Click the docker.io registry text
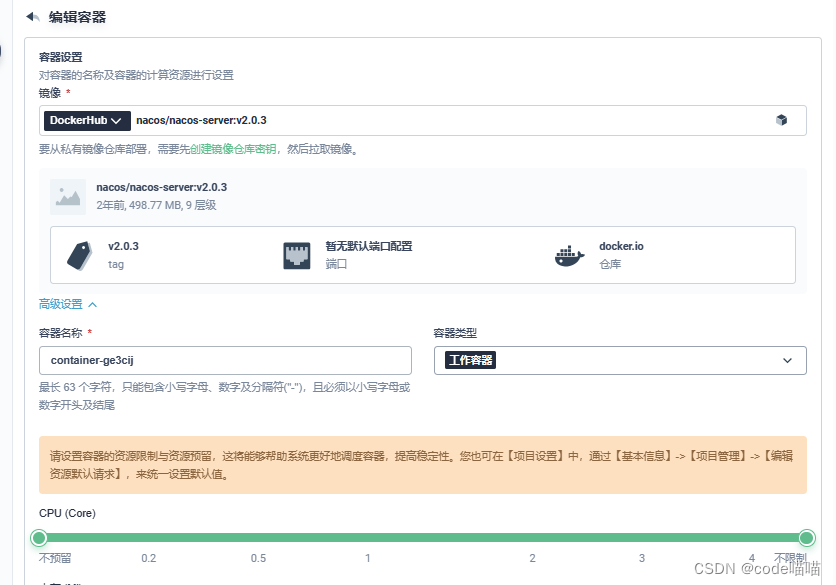Screen dimensions: 836x585 [x=621, y=246]
